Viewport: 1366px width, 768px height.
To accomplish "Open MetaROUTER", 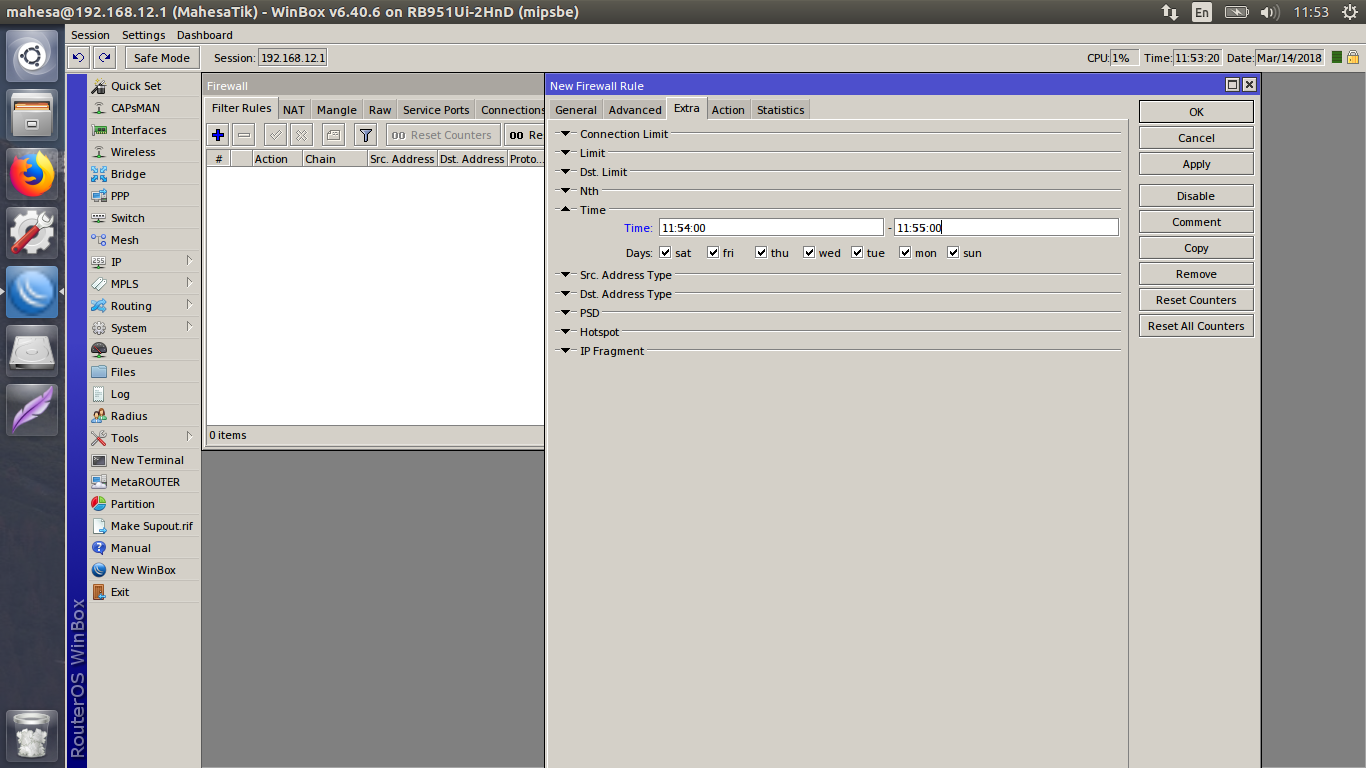I will coord(145,482).
